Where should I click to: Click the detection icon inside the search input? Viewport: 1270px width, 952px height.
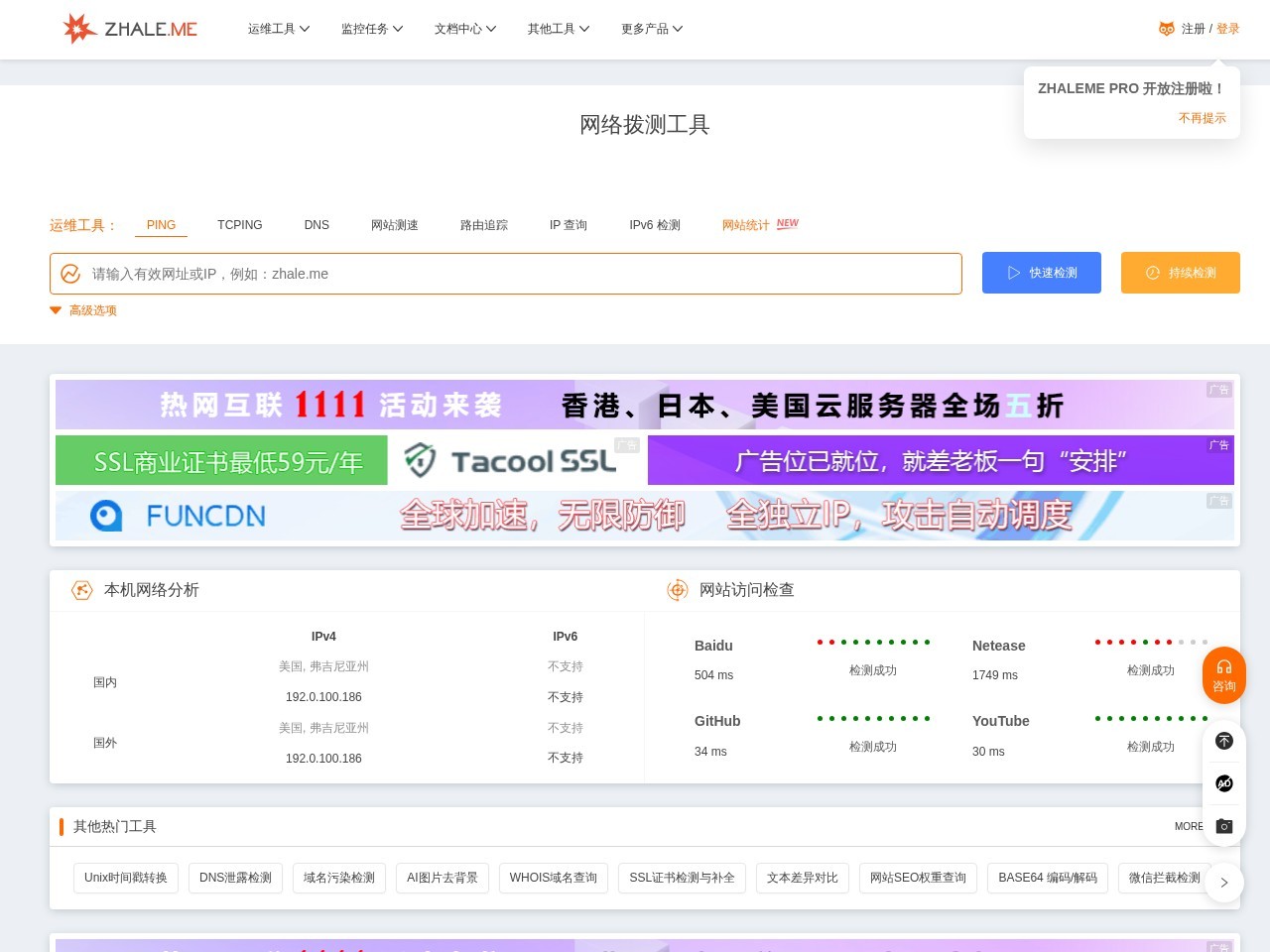pyautogui.click(x=70, y=274)
